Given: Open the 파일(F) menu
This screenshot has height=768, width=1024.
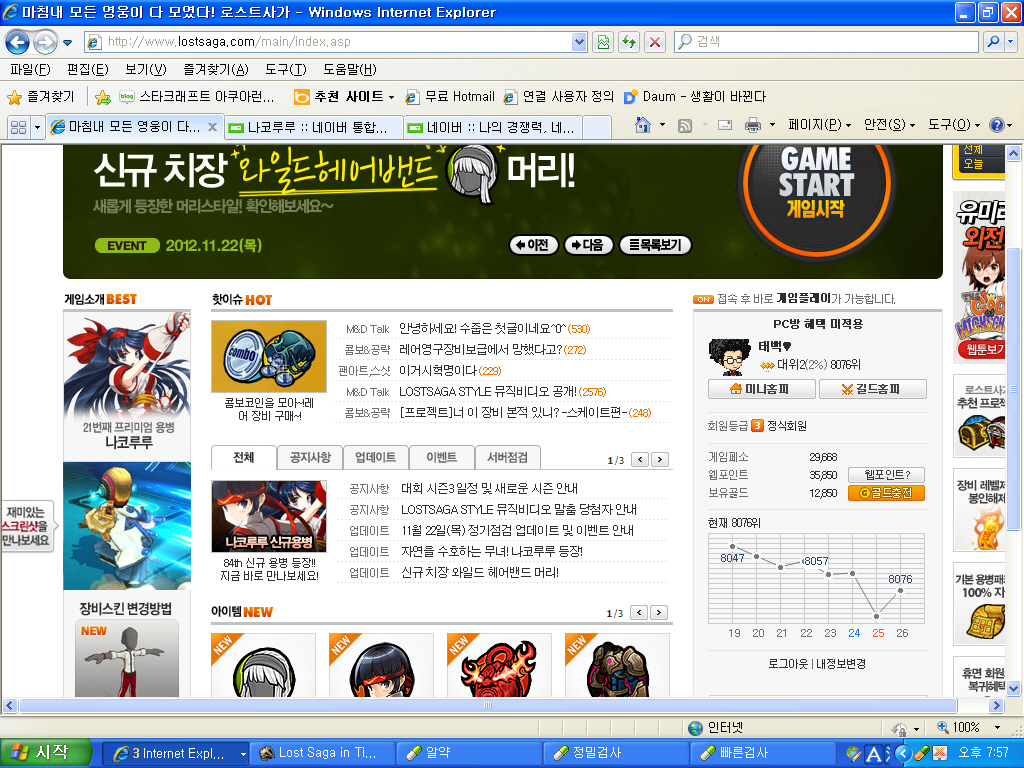Looking at the screenshot, I should (30, 69).
